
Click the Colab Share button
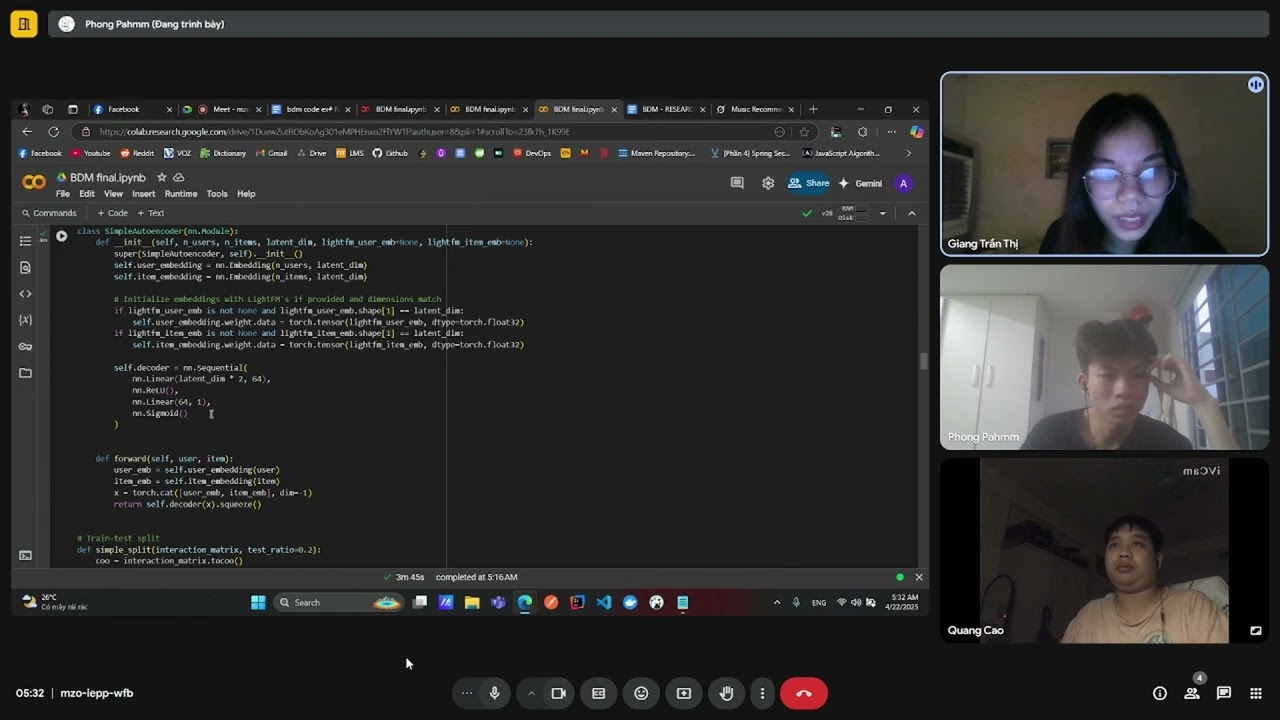pos(809,183)
